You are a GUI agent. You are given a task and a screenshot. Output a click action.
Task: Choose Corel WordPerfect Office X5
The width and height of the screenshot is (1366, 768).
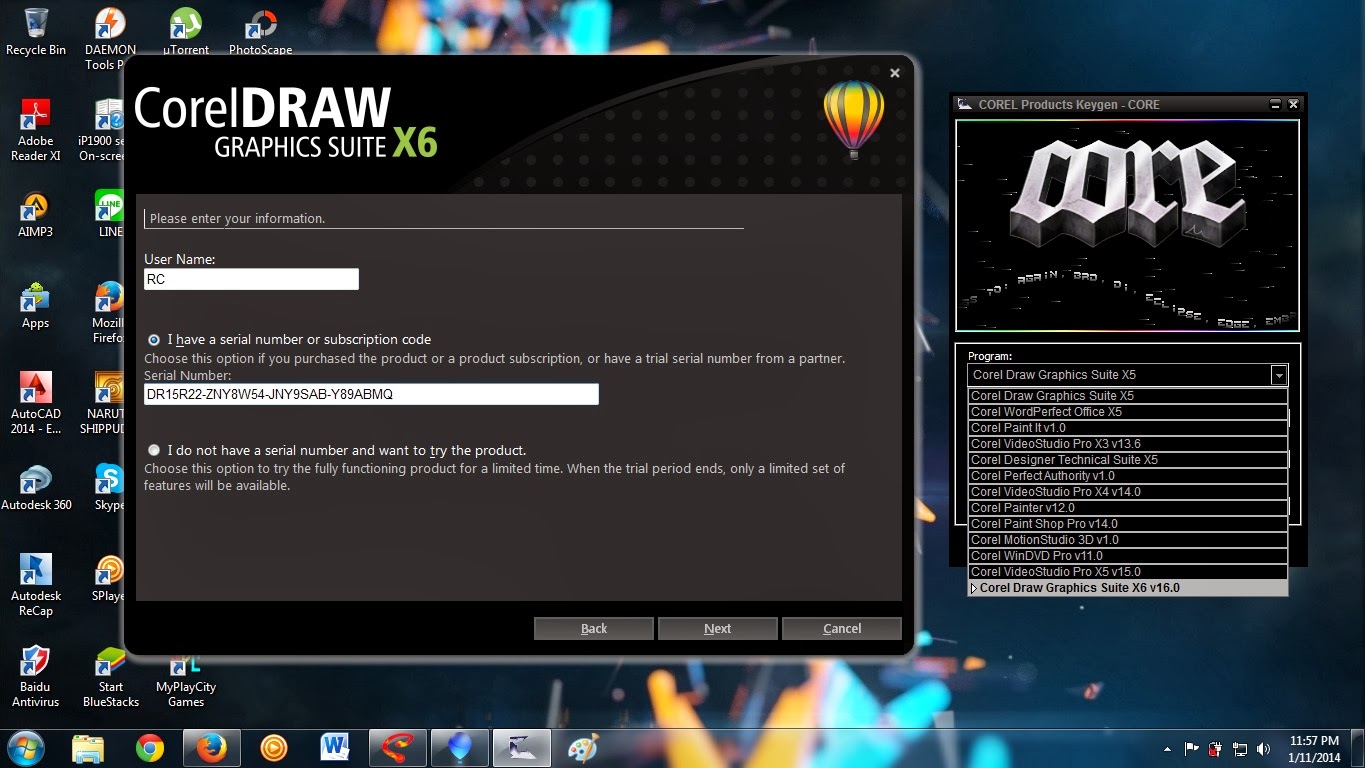point(1128,412)
